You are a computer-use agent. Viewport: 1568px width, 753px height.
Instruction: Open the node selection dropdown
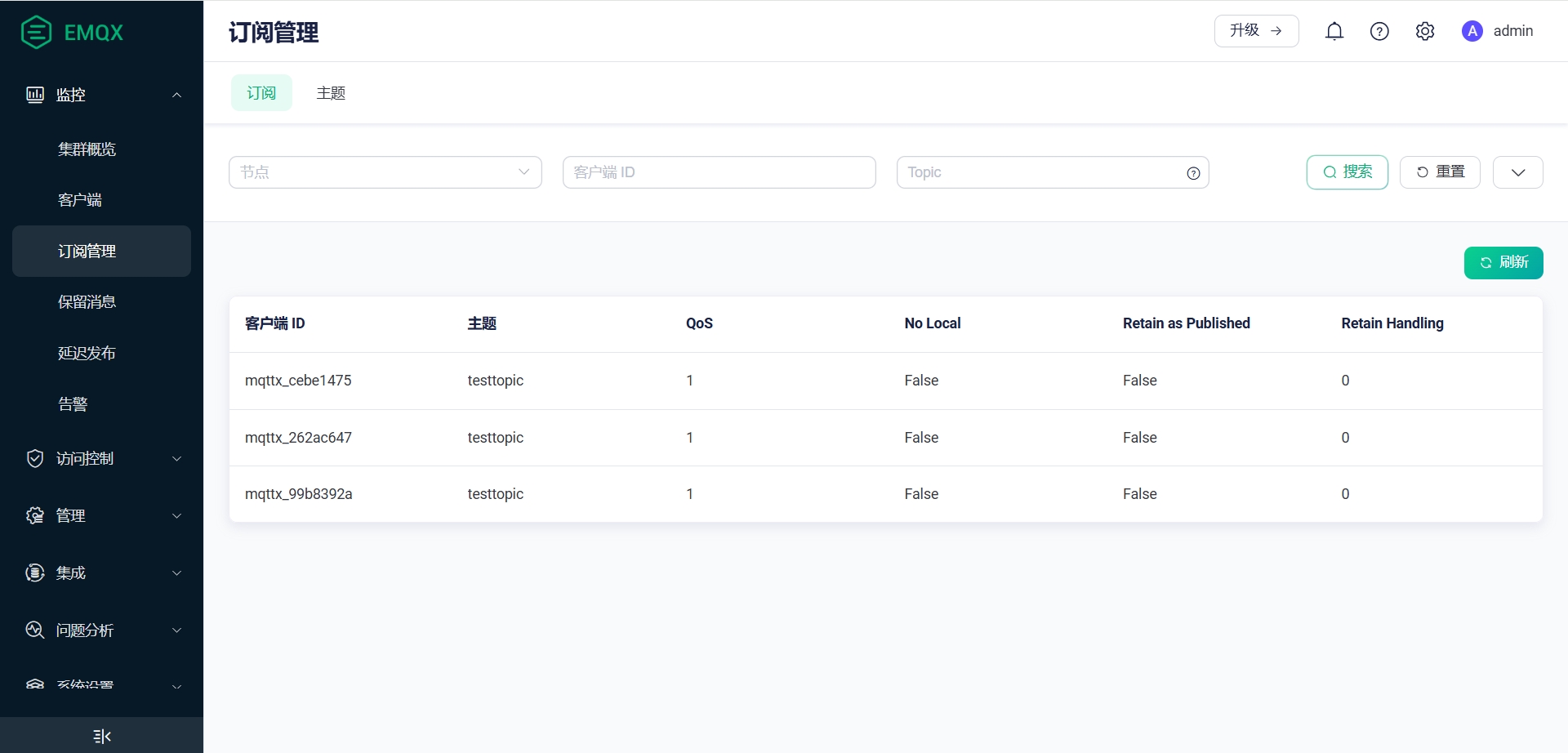tap(385, 172)
